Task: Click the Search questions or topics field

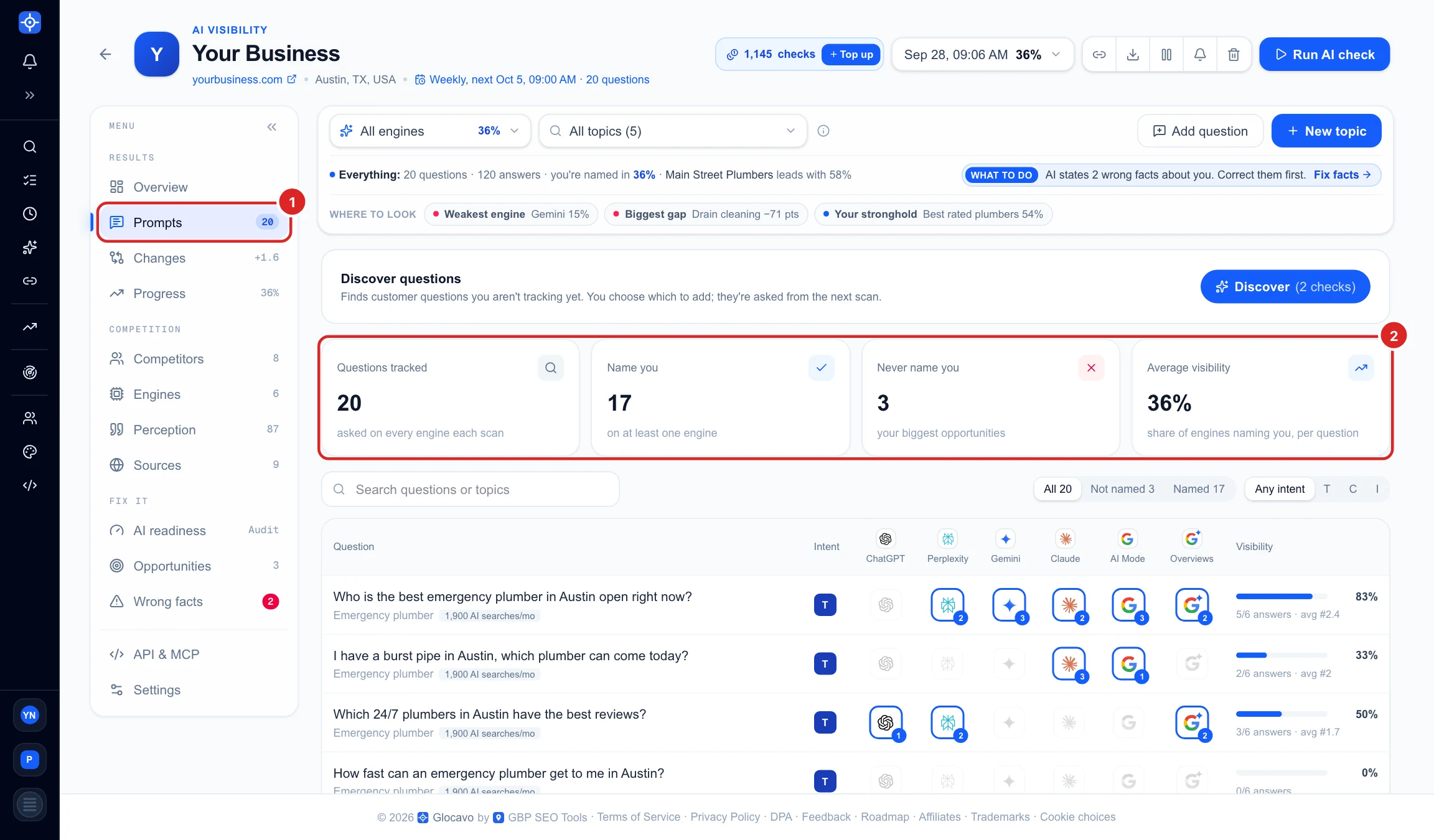Action: point(471,490)
